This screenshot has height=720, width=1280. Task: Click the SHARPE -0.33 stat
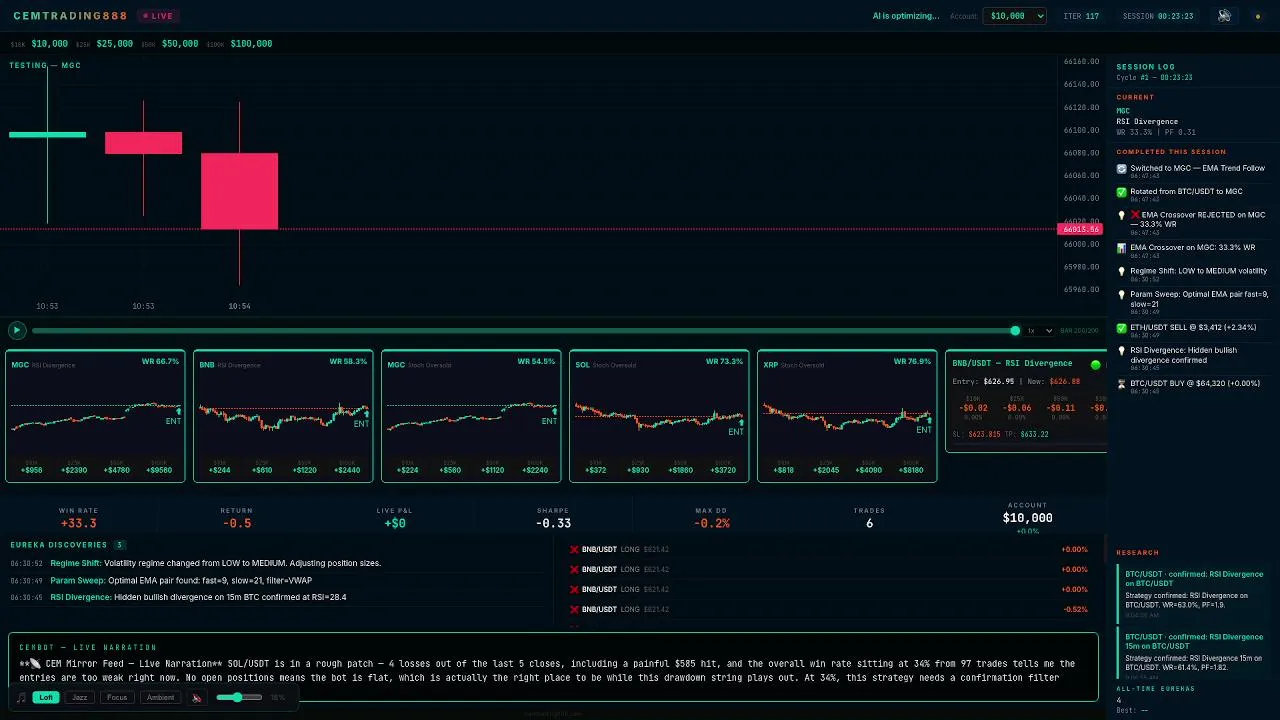tap(553, 518)
